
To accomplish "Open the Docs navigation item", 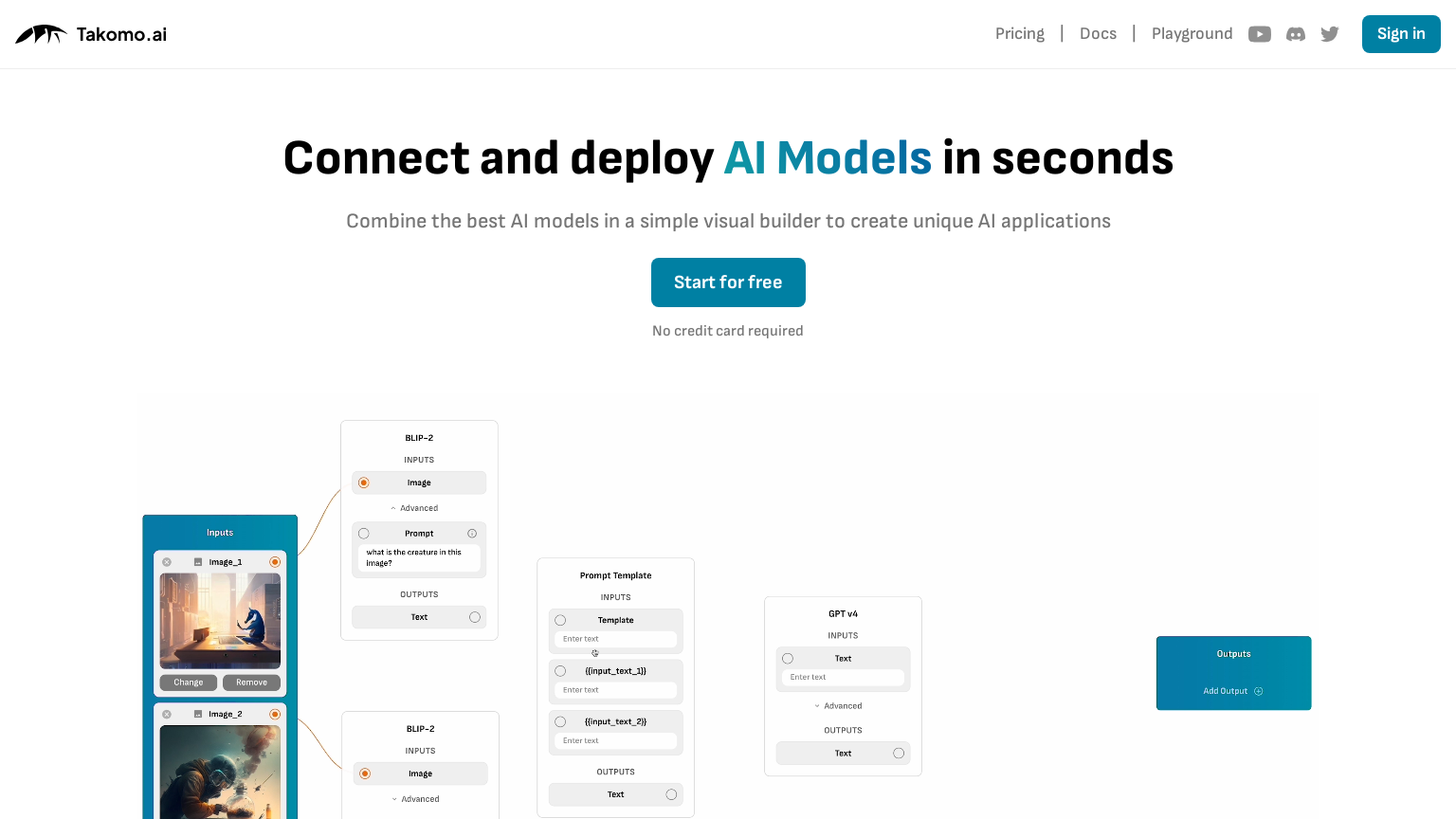I will [1098, 33].
